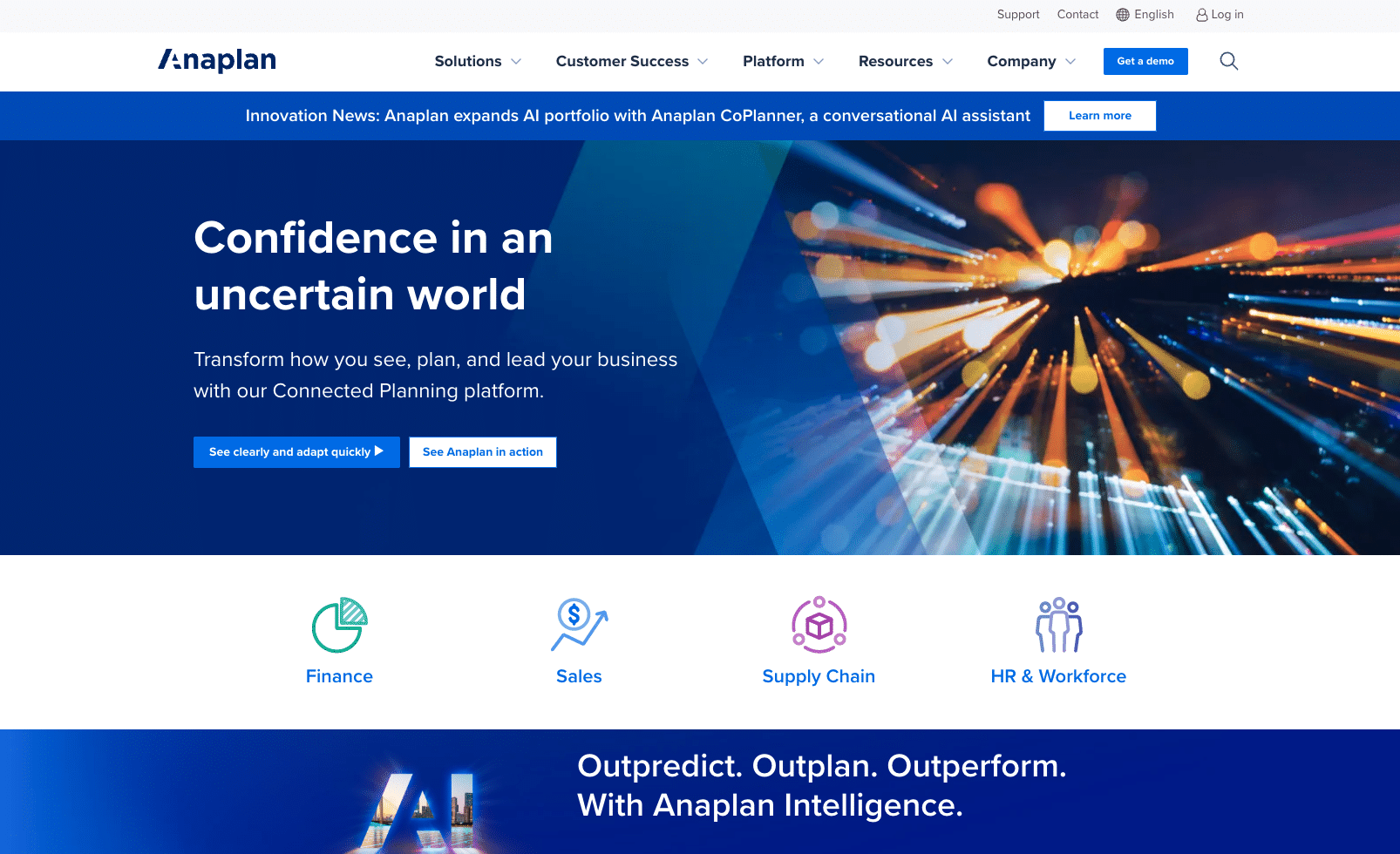Click the globe language icon

tap(1123, 15)
